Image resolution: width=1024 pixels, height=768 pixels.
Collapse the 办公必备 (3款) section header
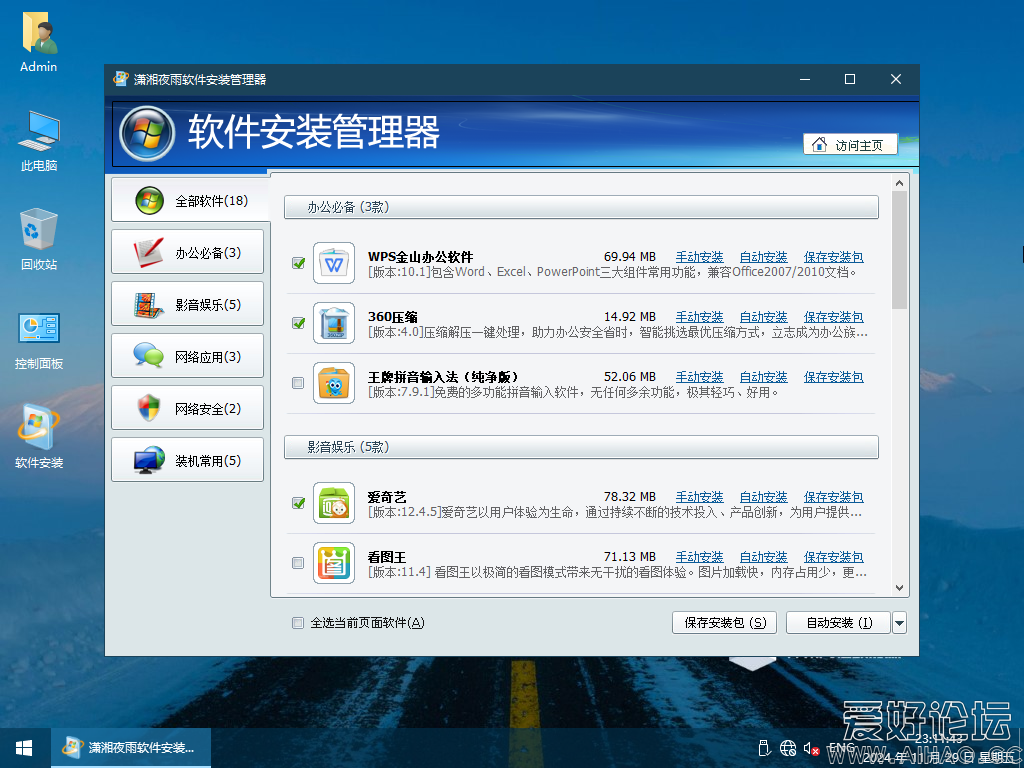pos(581,207)
